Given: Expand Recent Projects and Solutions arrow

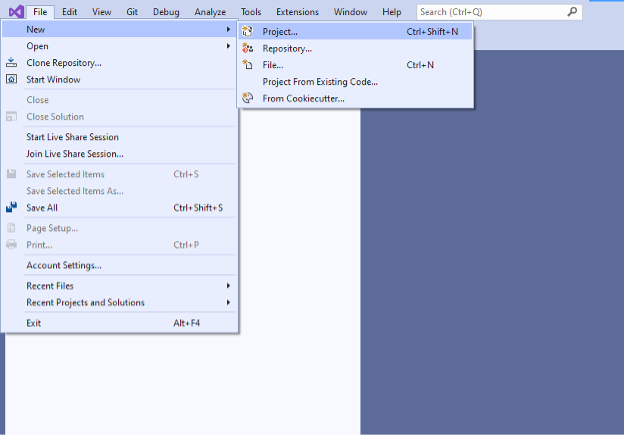Looking at the screenshot, I should (x=228, y=302).
